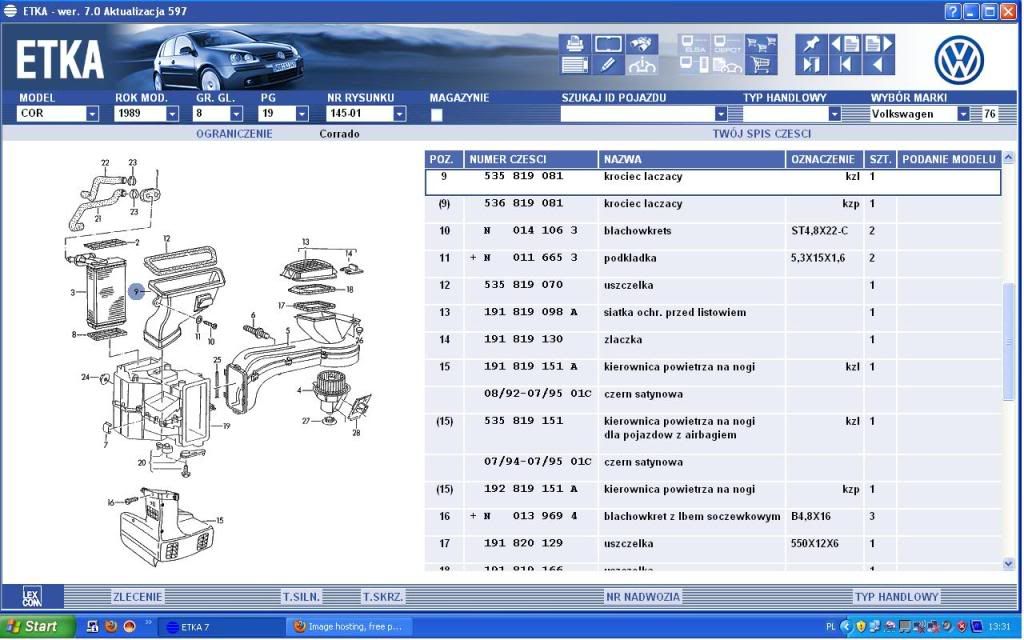This screenshot has height=640, width=1024.
Task: Switch to Image hosting taskbar button
Action: (x=349, y=627)
